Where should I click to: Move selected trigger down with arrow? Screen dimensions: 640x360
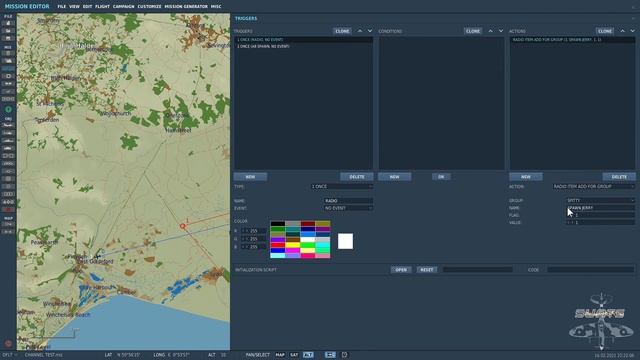click(370, 31)
